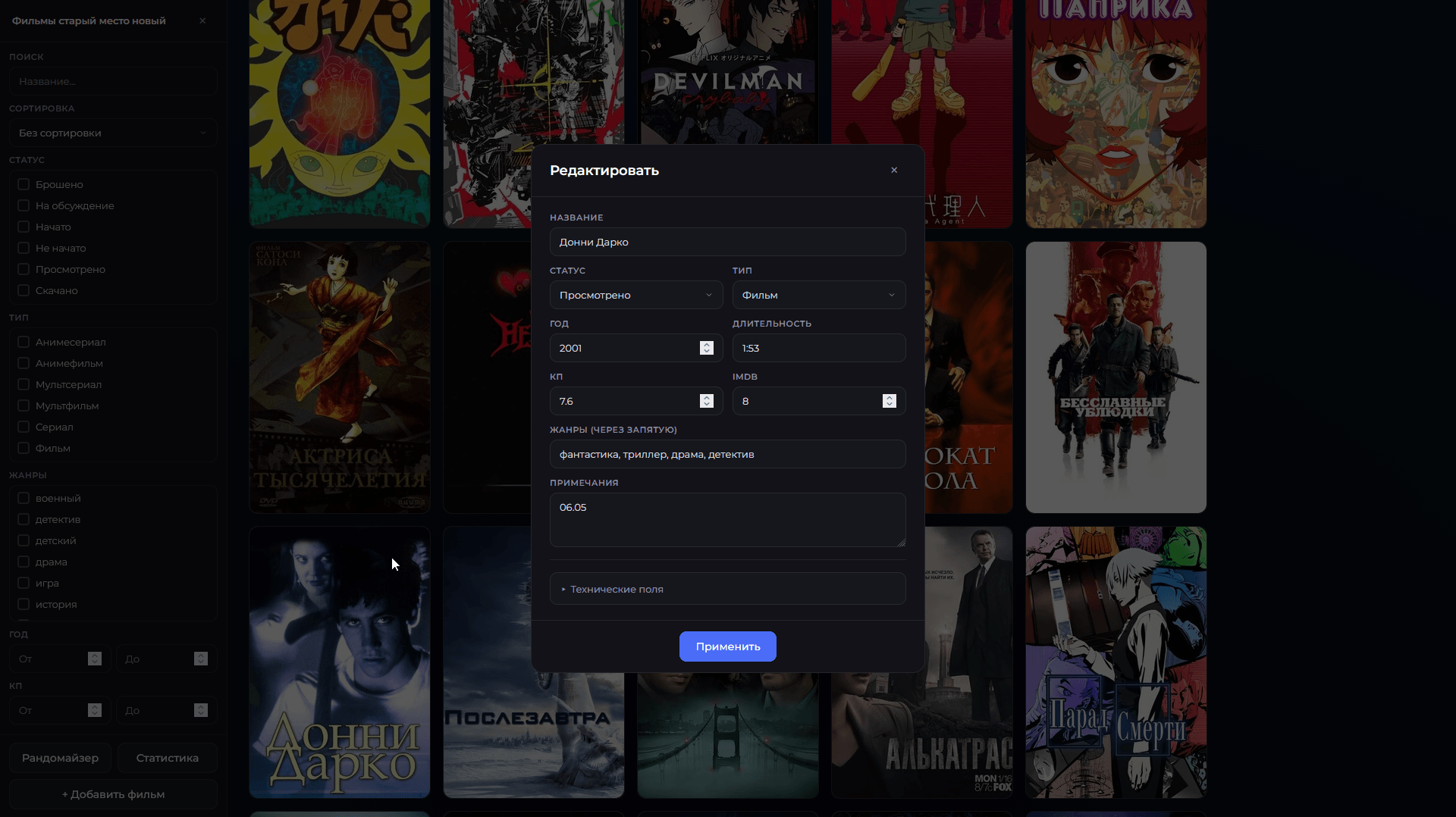Screen dimensions: 1456x817
Task: Open the Актриса тысячелетия poster
Action: coord(340,377)
